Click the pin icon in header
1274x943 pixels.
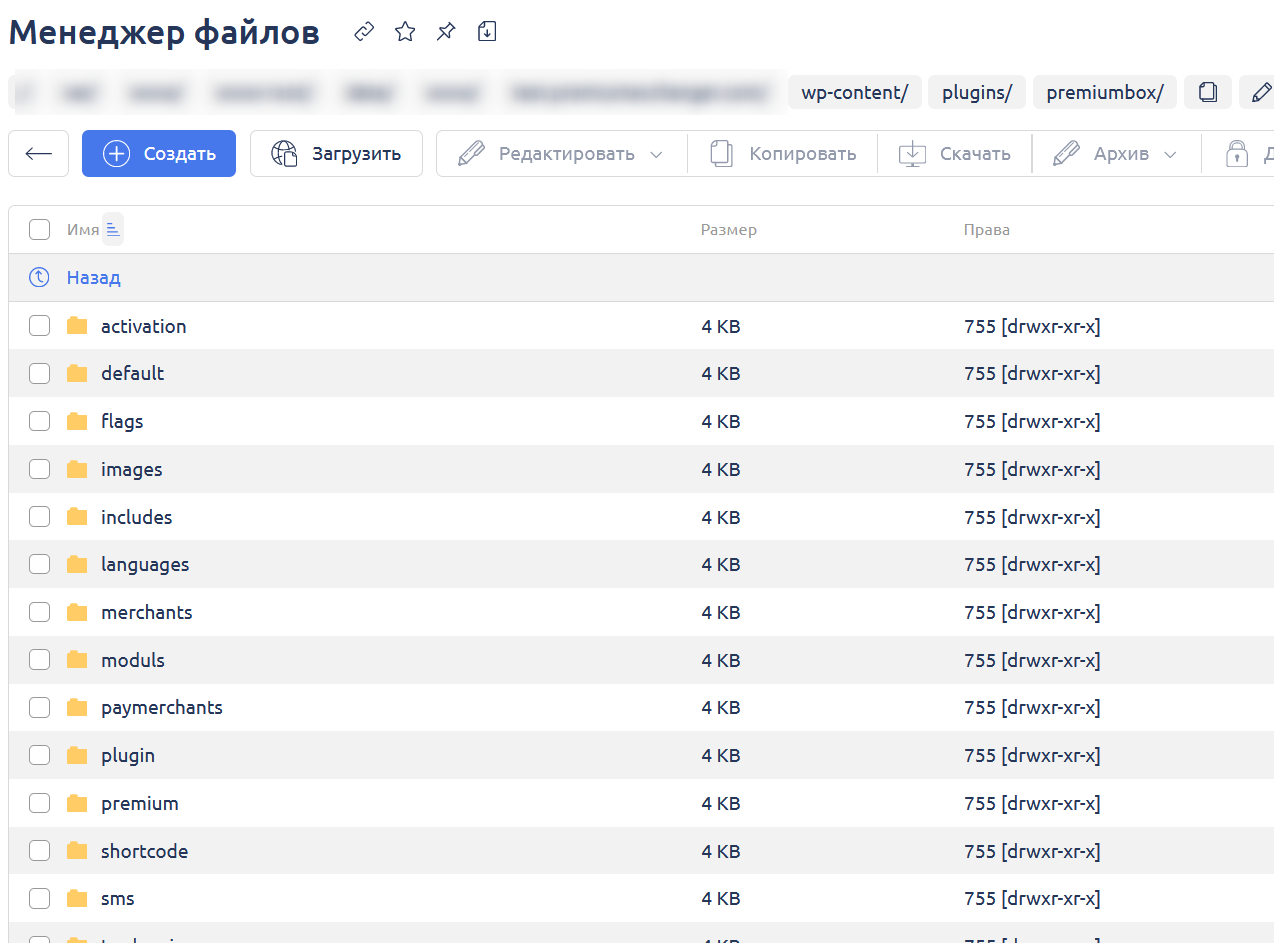tap(446, 32)
